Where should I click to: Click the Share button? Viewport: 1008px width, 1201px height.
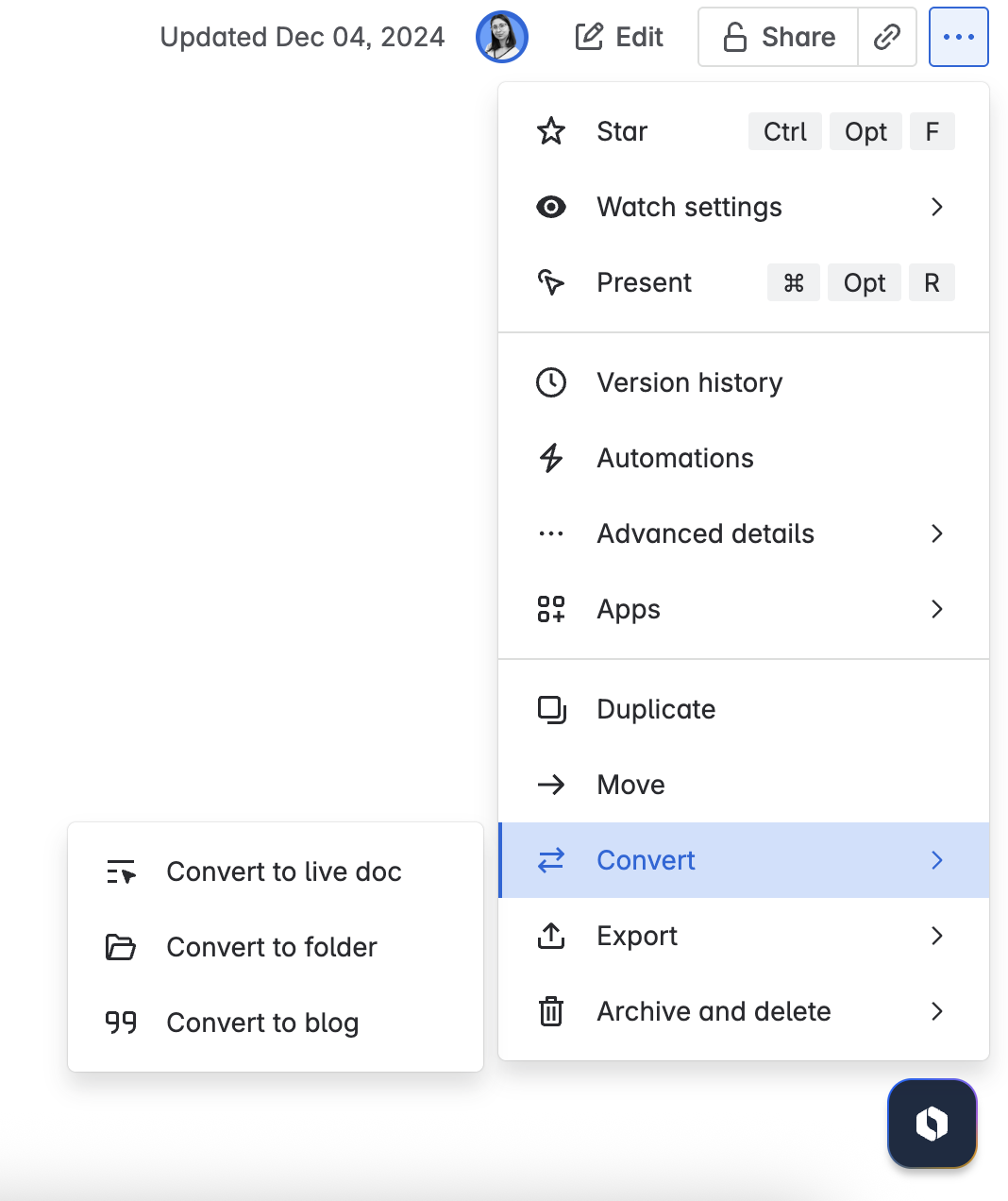pos(779,37)
